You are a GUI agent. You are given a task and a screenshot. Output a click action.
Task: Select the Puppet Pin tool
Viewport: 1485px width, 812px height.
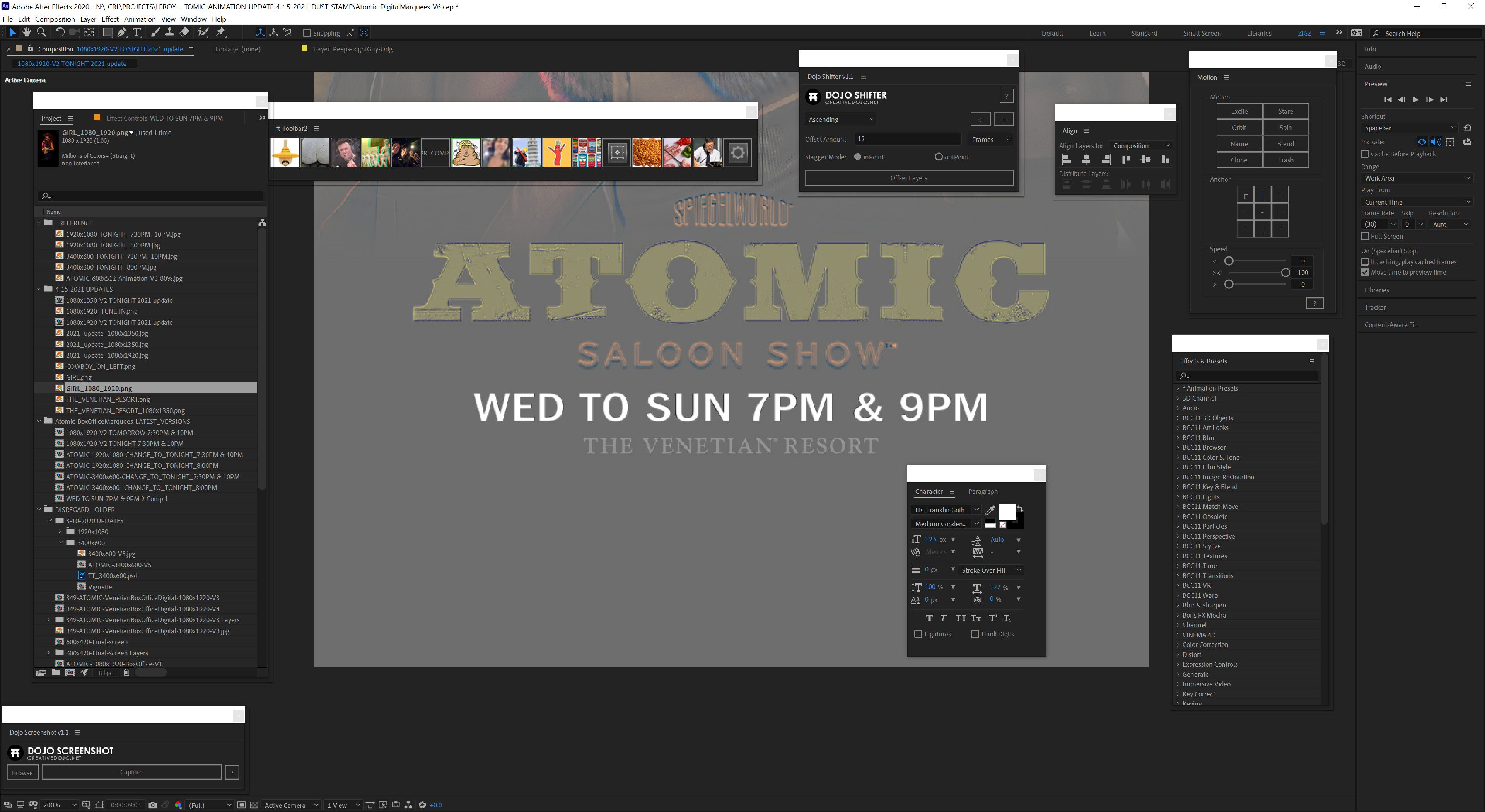[x=221, y=33]
